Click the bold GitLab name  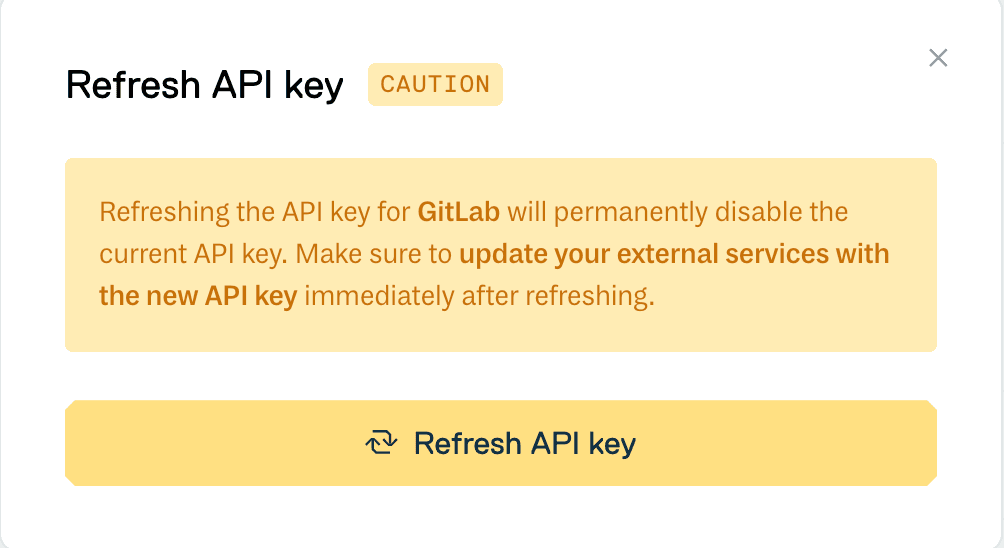tap(458, 213)
